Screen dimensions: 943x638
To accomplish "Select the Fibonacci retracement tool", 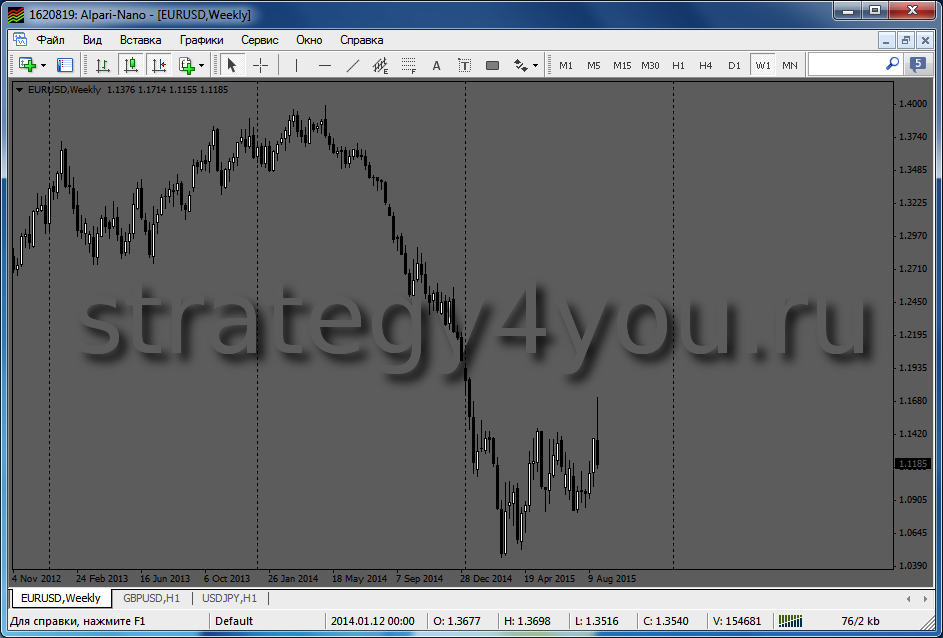I will click(x=408, y=65).
